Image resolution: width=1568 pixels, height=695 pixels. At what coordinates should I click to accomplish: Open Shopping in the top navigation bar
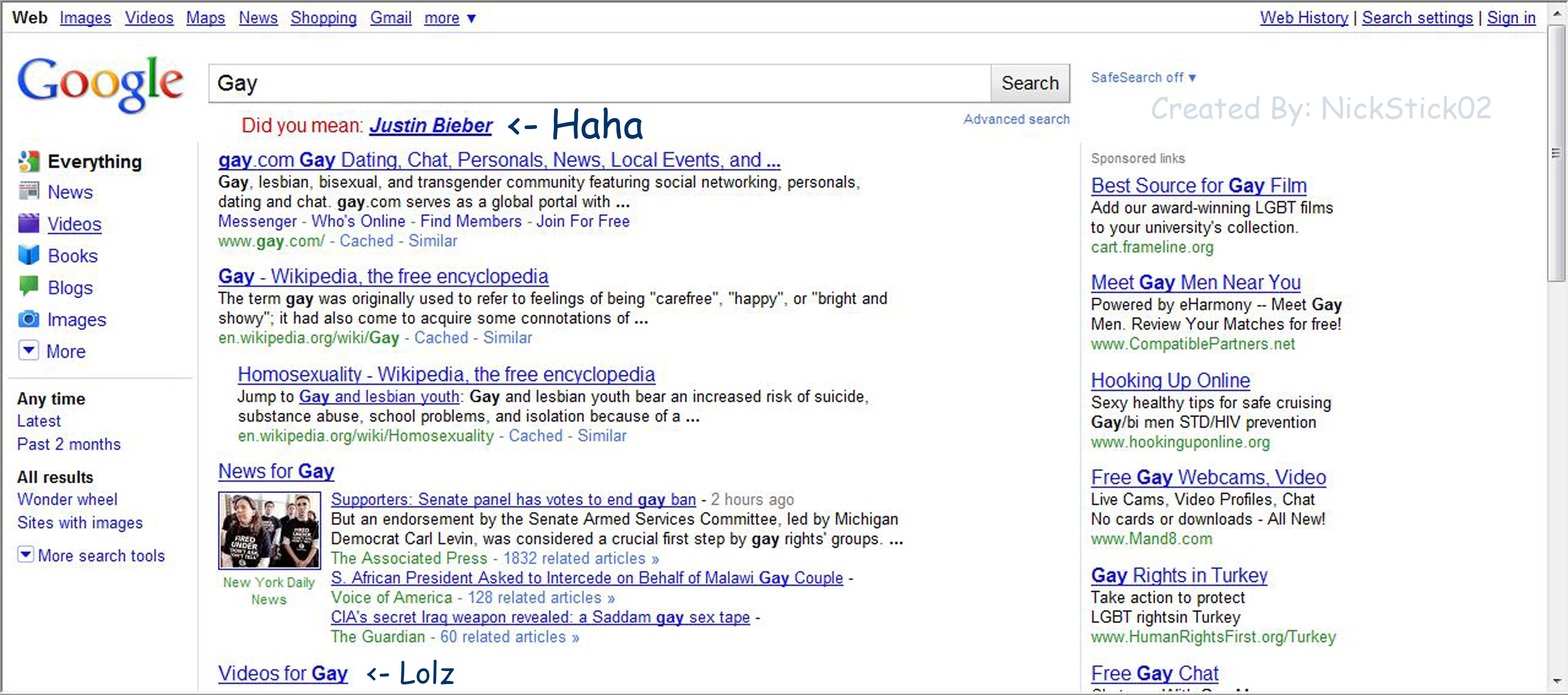coord(323,18)
